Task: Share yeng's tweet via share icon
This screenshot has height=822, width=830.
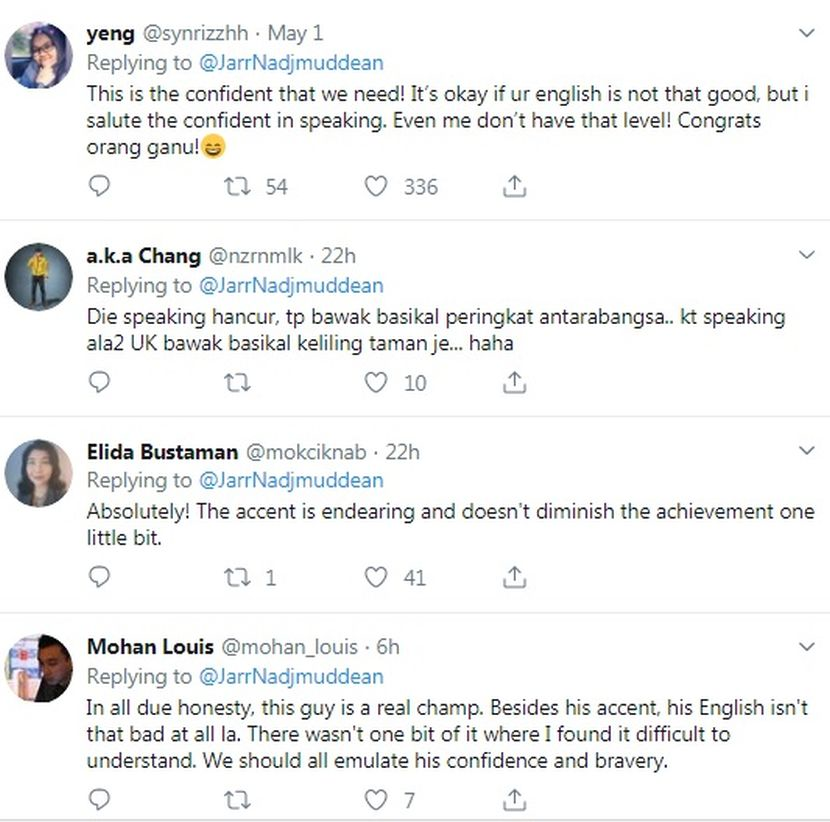Action: (514, 186)
